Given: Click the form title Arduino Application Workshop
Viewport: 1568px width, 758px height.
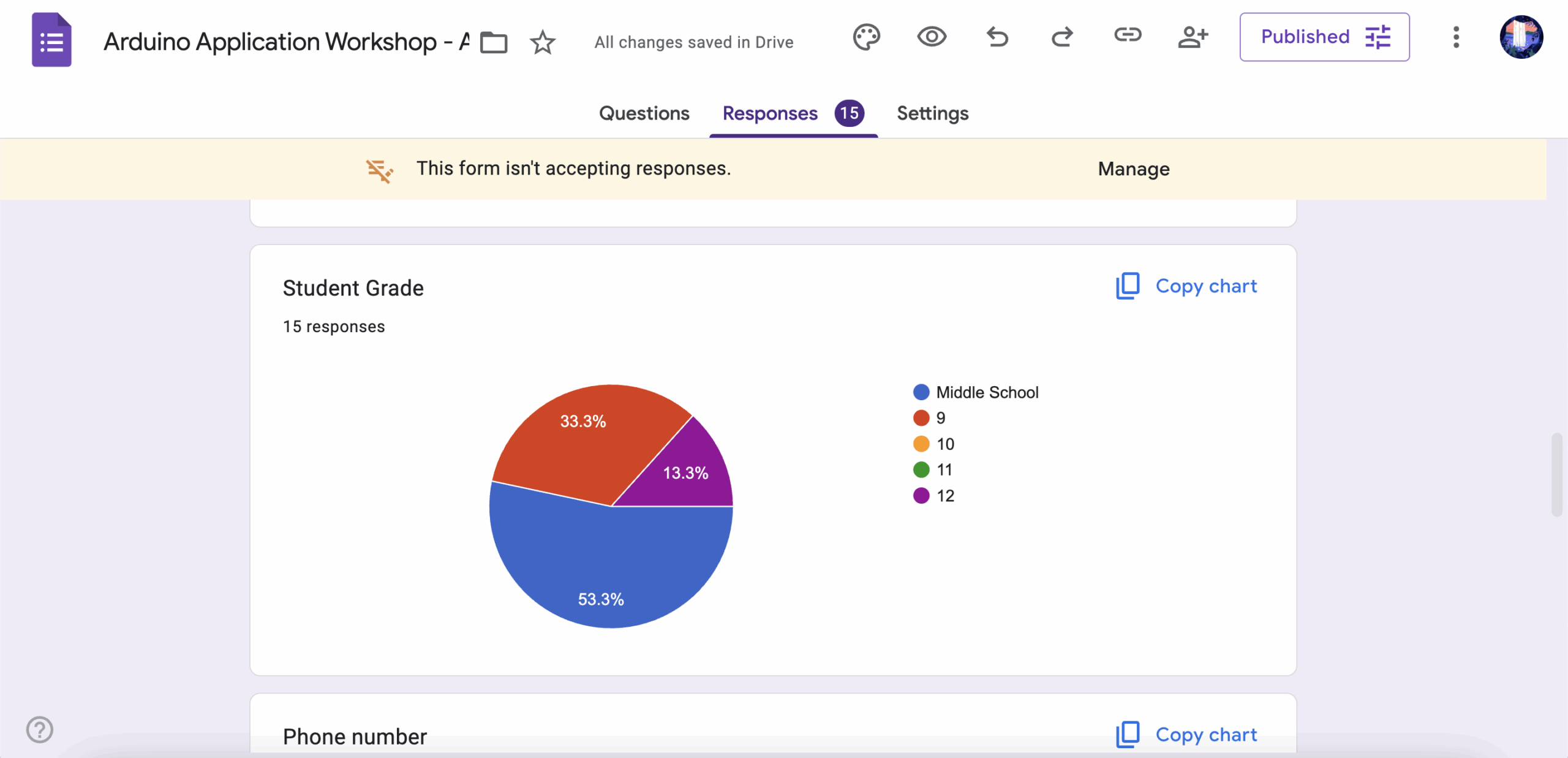Looking at the screenshot, I should [x=287, y=42].
